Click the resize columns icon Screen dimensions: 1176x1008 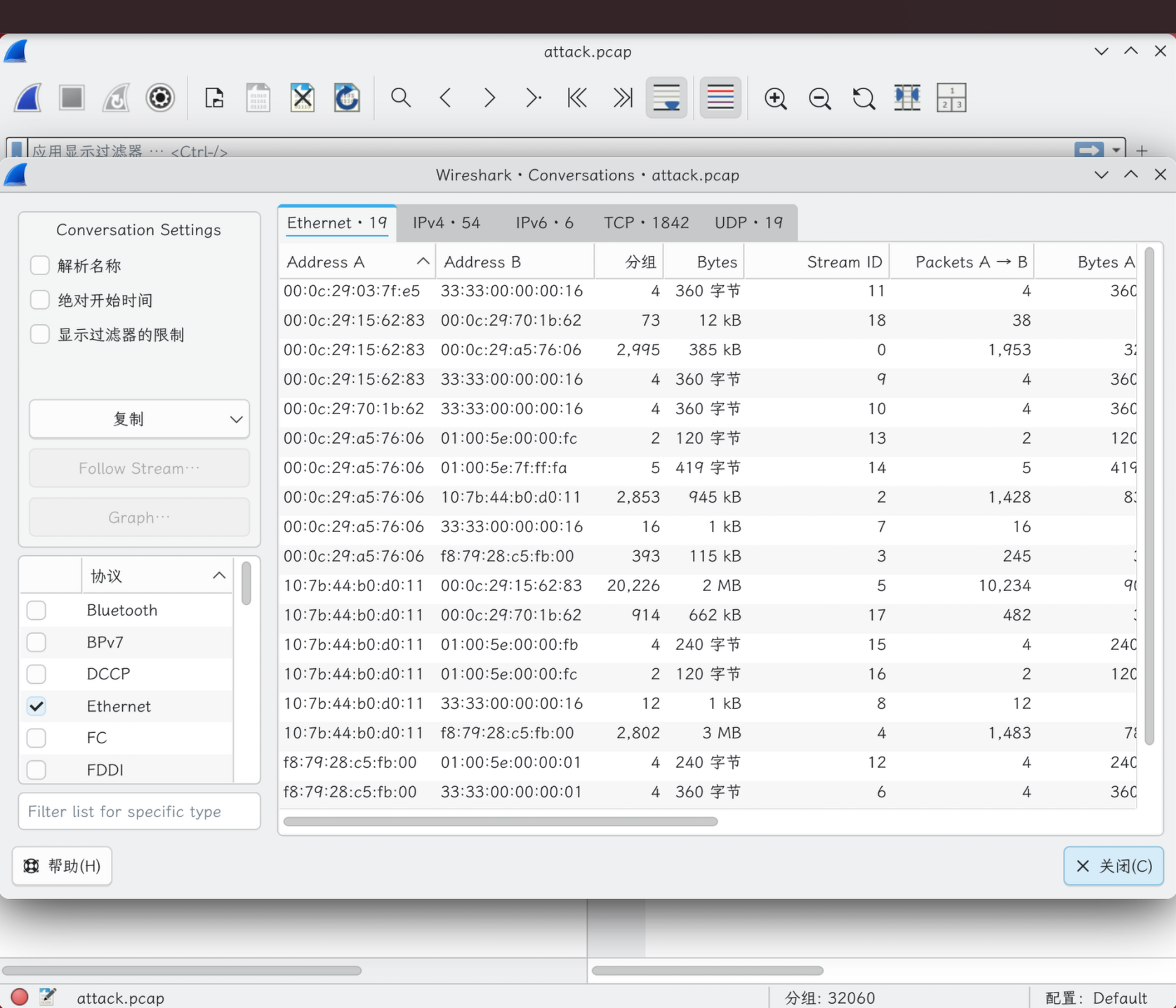pos(908,98)
